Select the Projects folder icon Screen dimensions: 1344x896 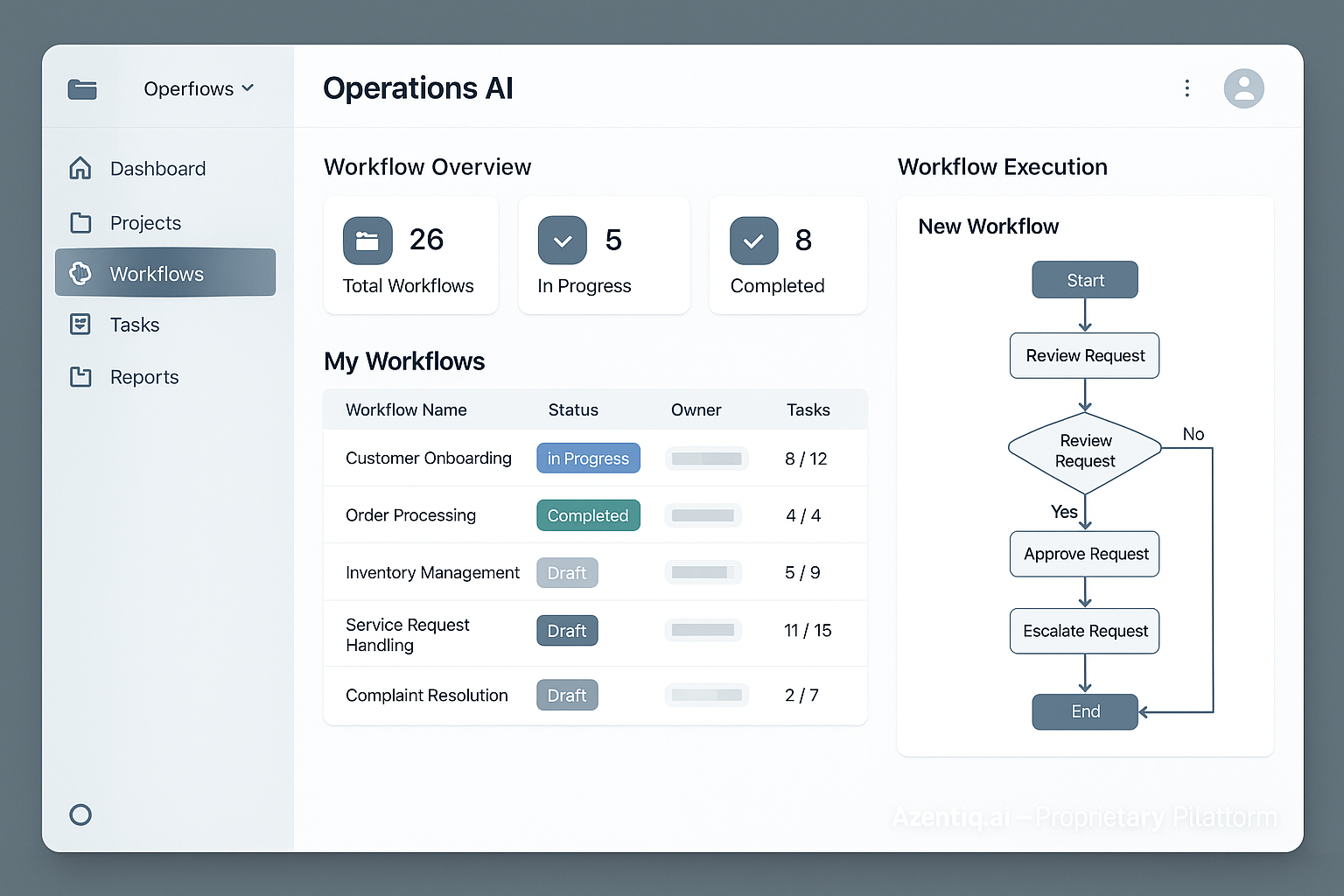coord(80,222)
